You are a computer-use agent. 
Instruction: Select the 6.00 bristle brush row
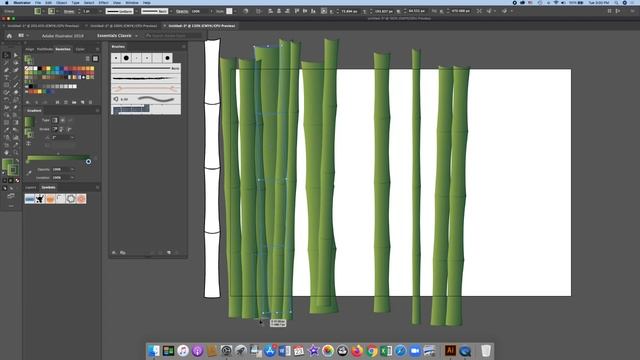(146, 99)
